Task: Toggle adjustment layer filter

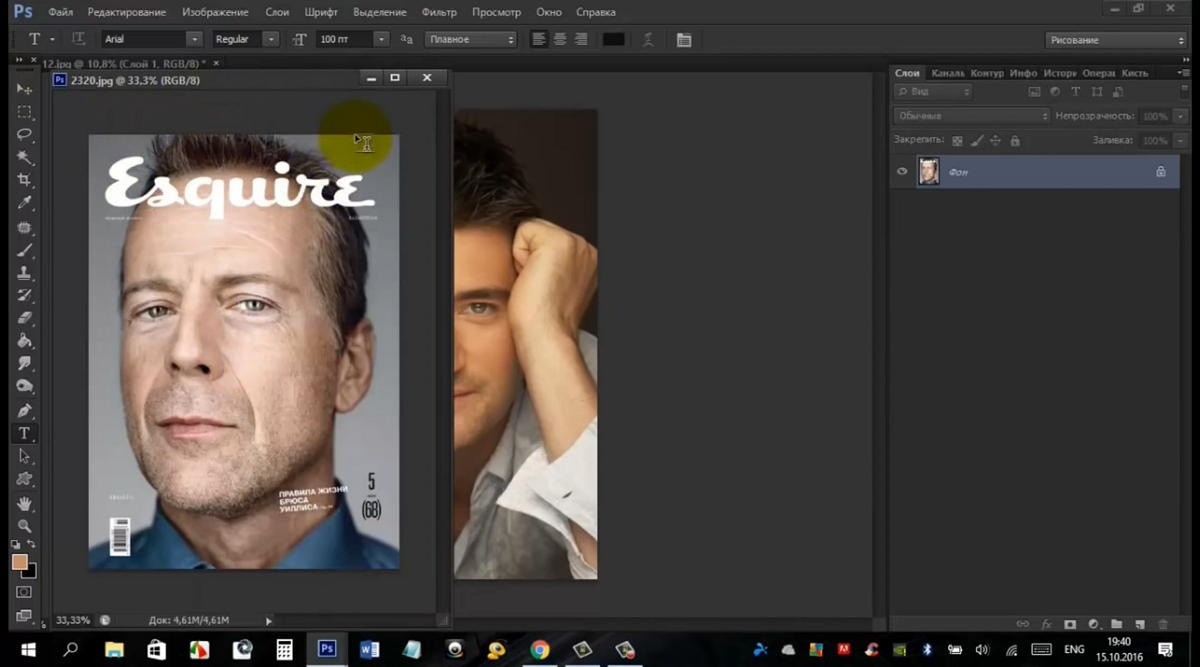Action: click(x=1055, y=91)
